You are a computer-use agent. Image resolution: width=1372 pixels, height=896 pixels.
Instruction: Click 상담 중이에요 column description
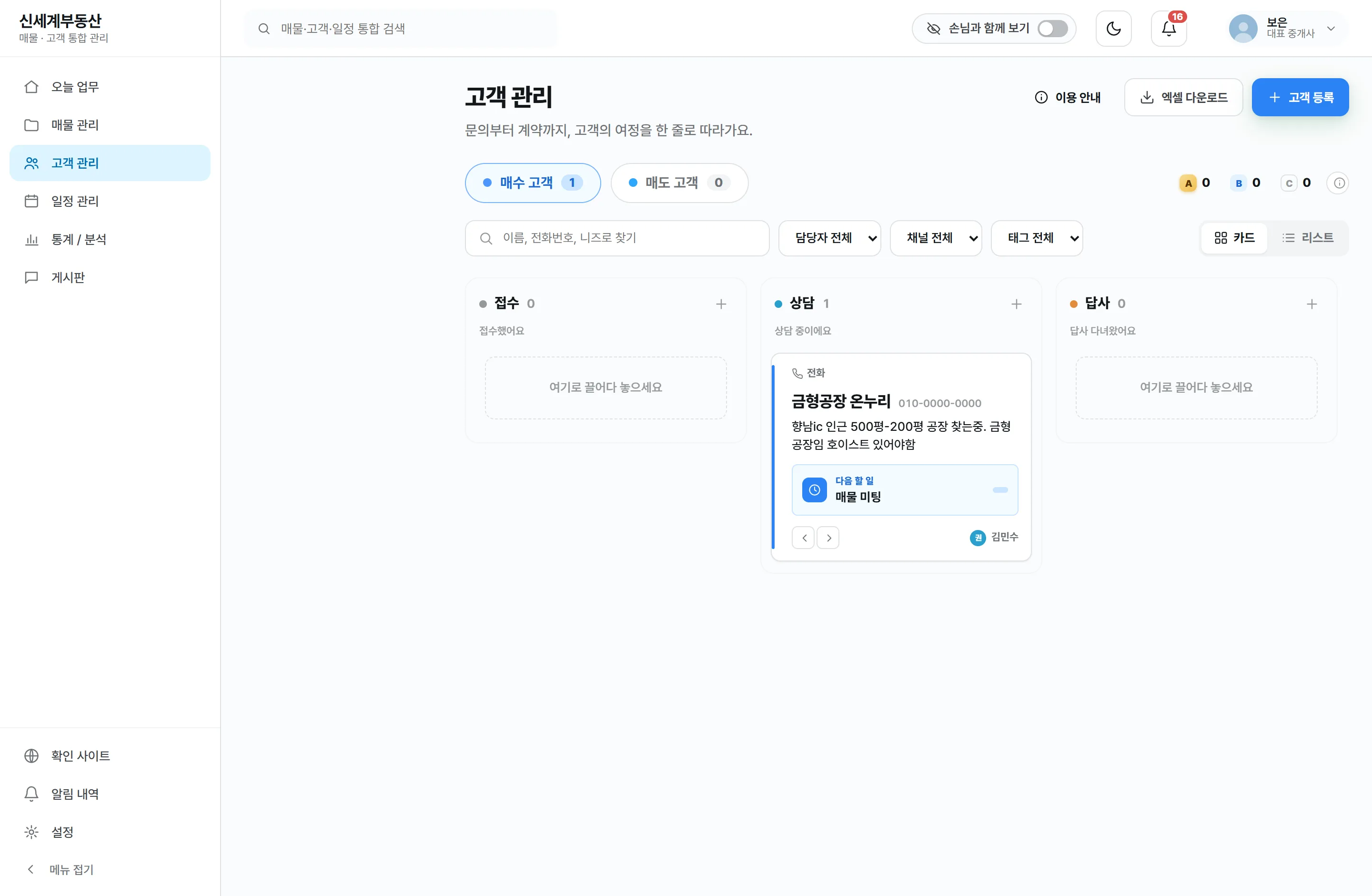pyautogui.click(x=802, y=330)
